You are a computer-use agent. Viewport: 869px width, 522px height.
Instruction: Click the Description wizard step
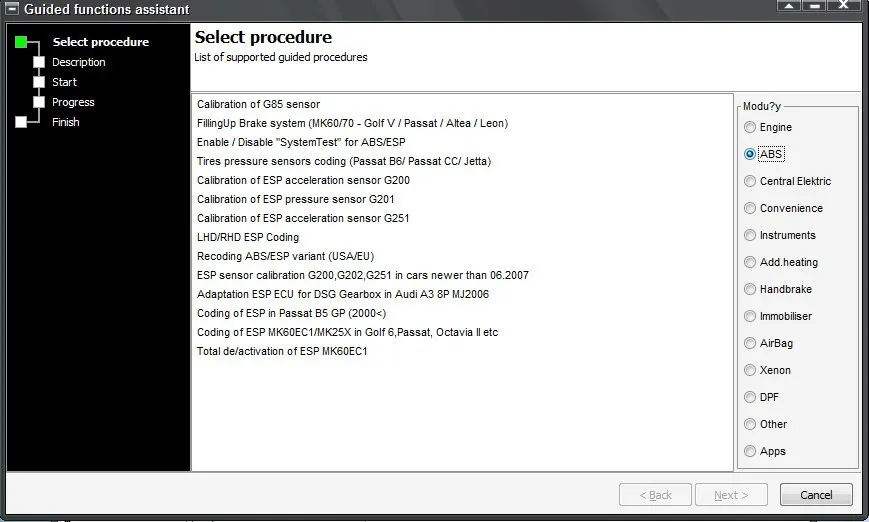click(79, 62)
